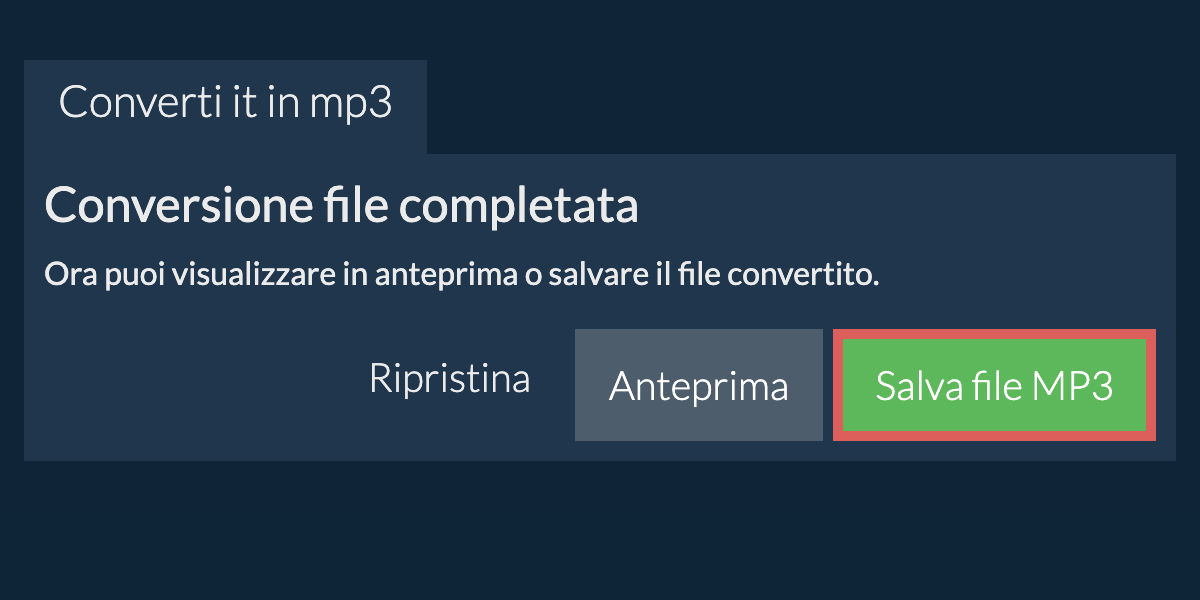Reset the conversion using Ripristina
This screenshot has height=600, width=1200.
(x=449, y=379)
